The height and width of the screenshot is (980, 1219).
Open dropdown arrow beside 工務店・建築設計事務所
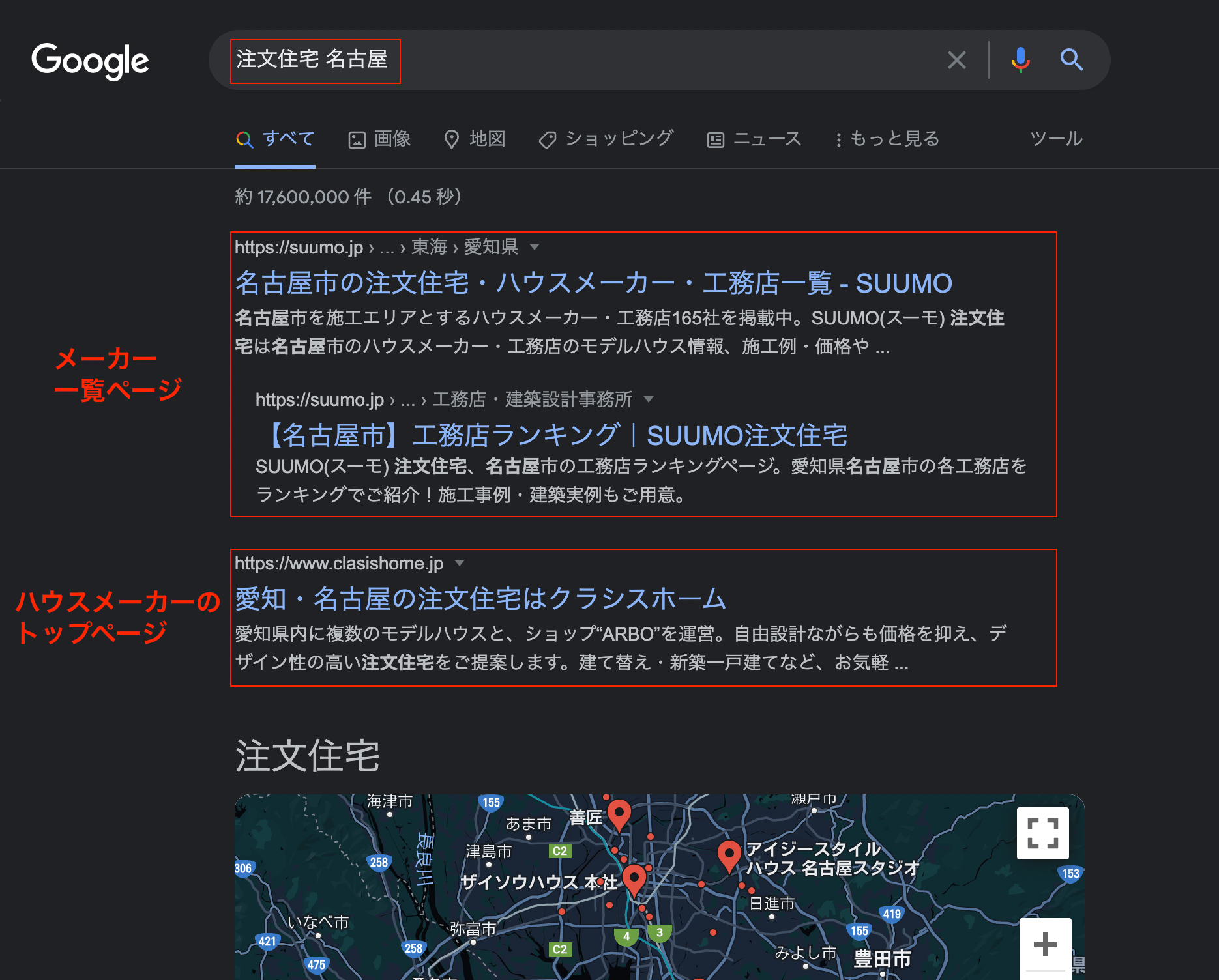(648, 399)
